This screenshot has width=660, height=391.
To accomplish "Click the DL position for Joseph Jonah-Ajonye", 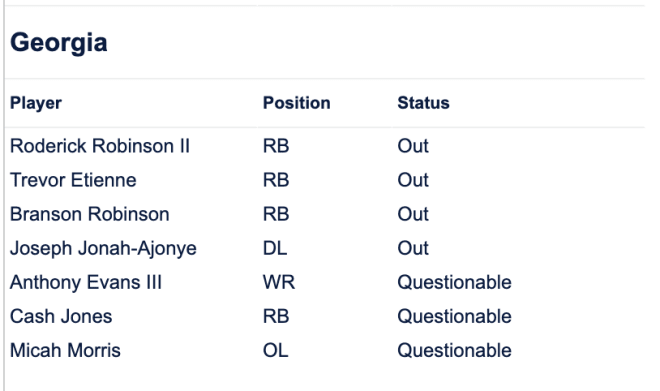I will coord(275,248).
